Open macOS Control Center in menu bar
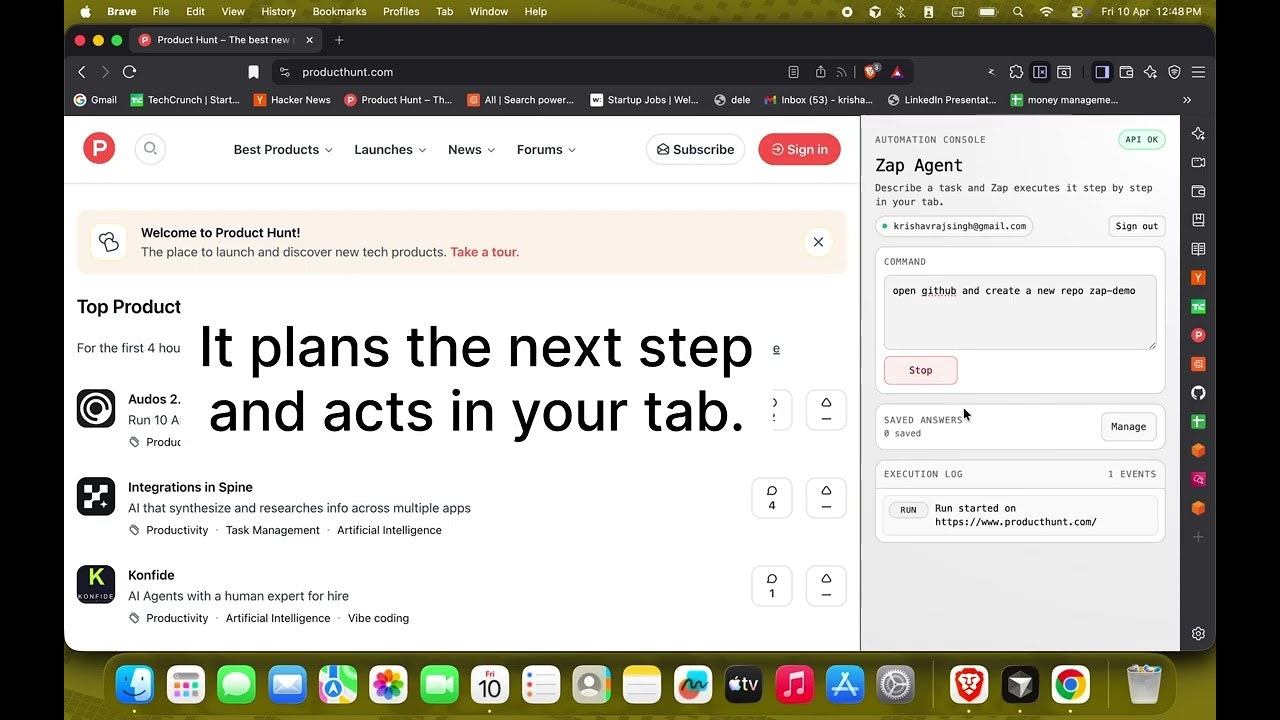The width and height of the screenshot is (1280, 720). pyautogui.click(x=1077, y=11)
